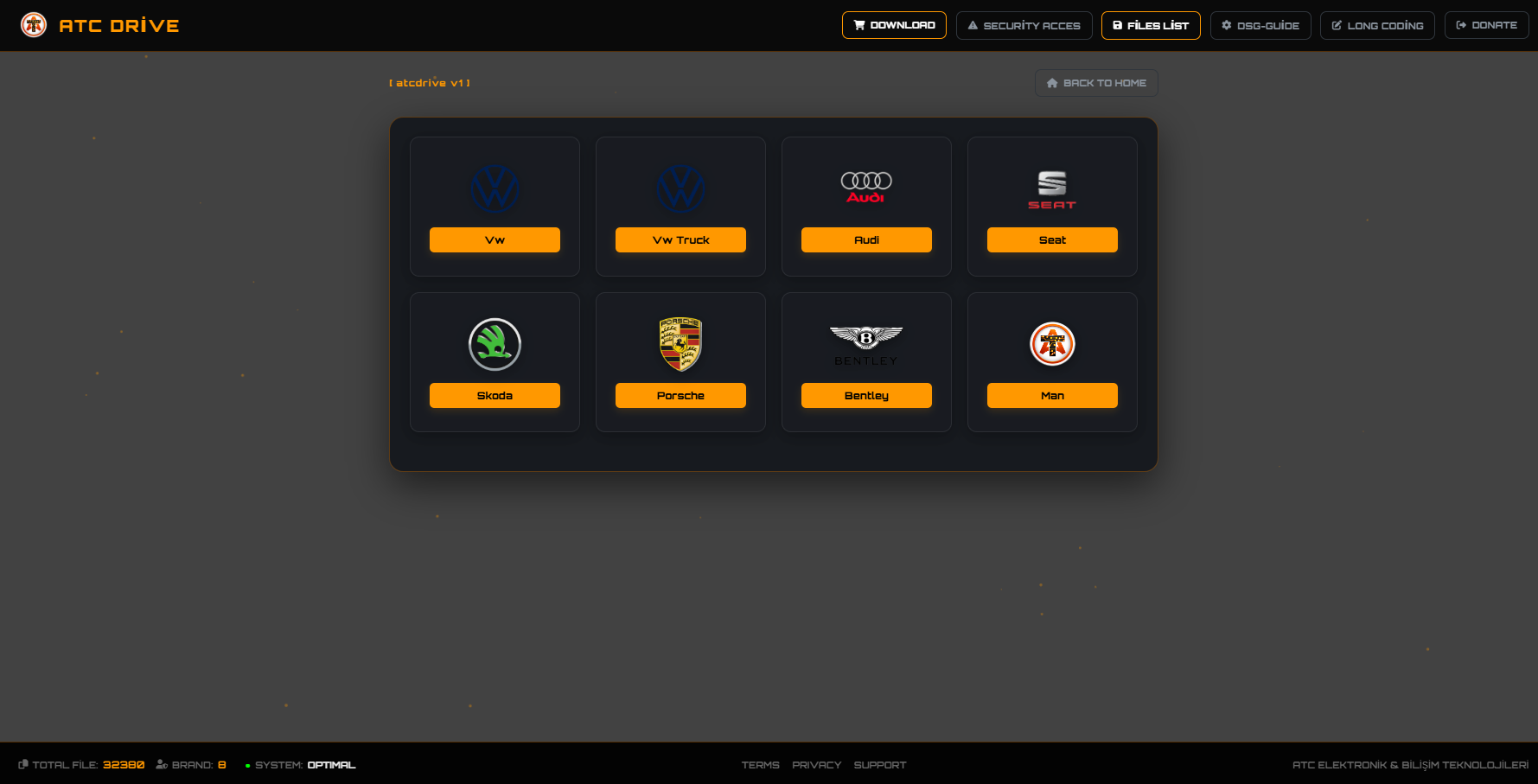Open the Terms footer link
The image size is (1538, 784).
click(x=760, y=765)
